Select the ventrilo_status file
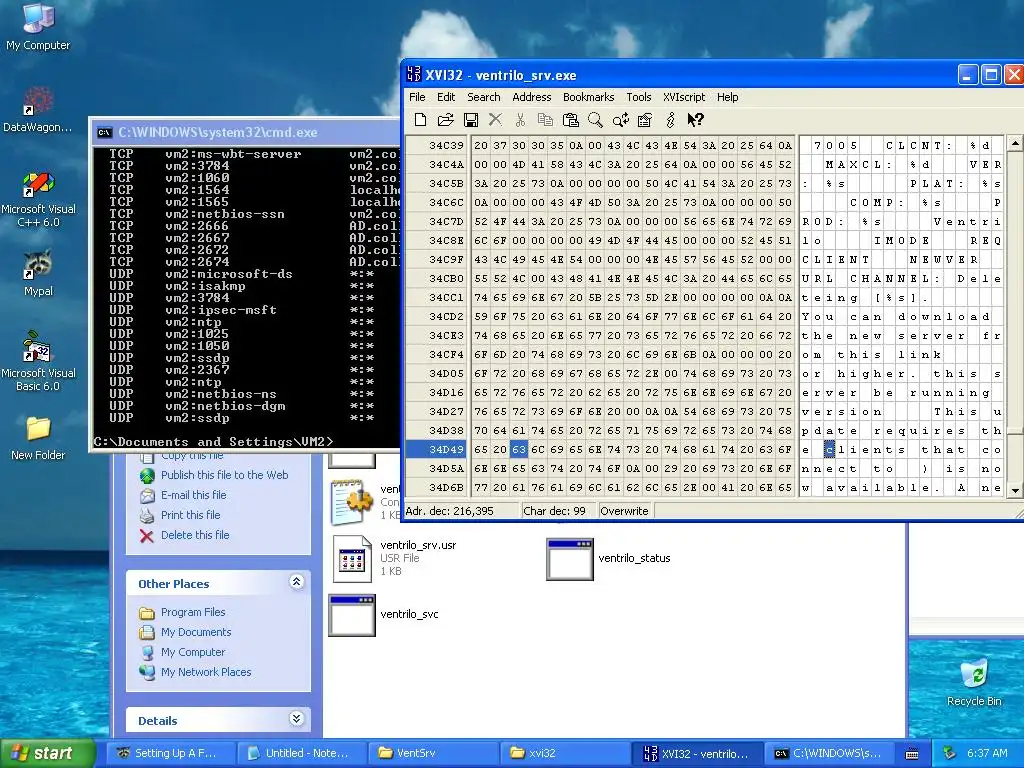Screen dimensions: 1024x768 coord(609,558)
